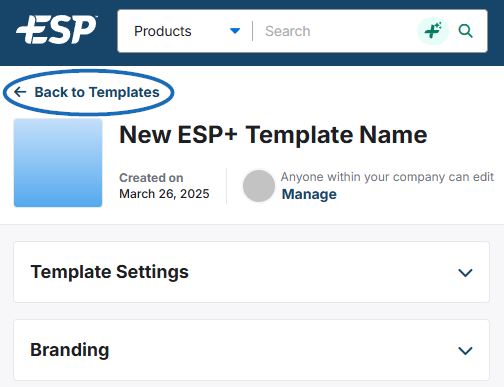This screenshot has width=504, height=387.
Task: Go back via Back to Templates link
Action: click(x=97, y=92)
